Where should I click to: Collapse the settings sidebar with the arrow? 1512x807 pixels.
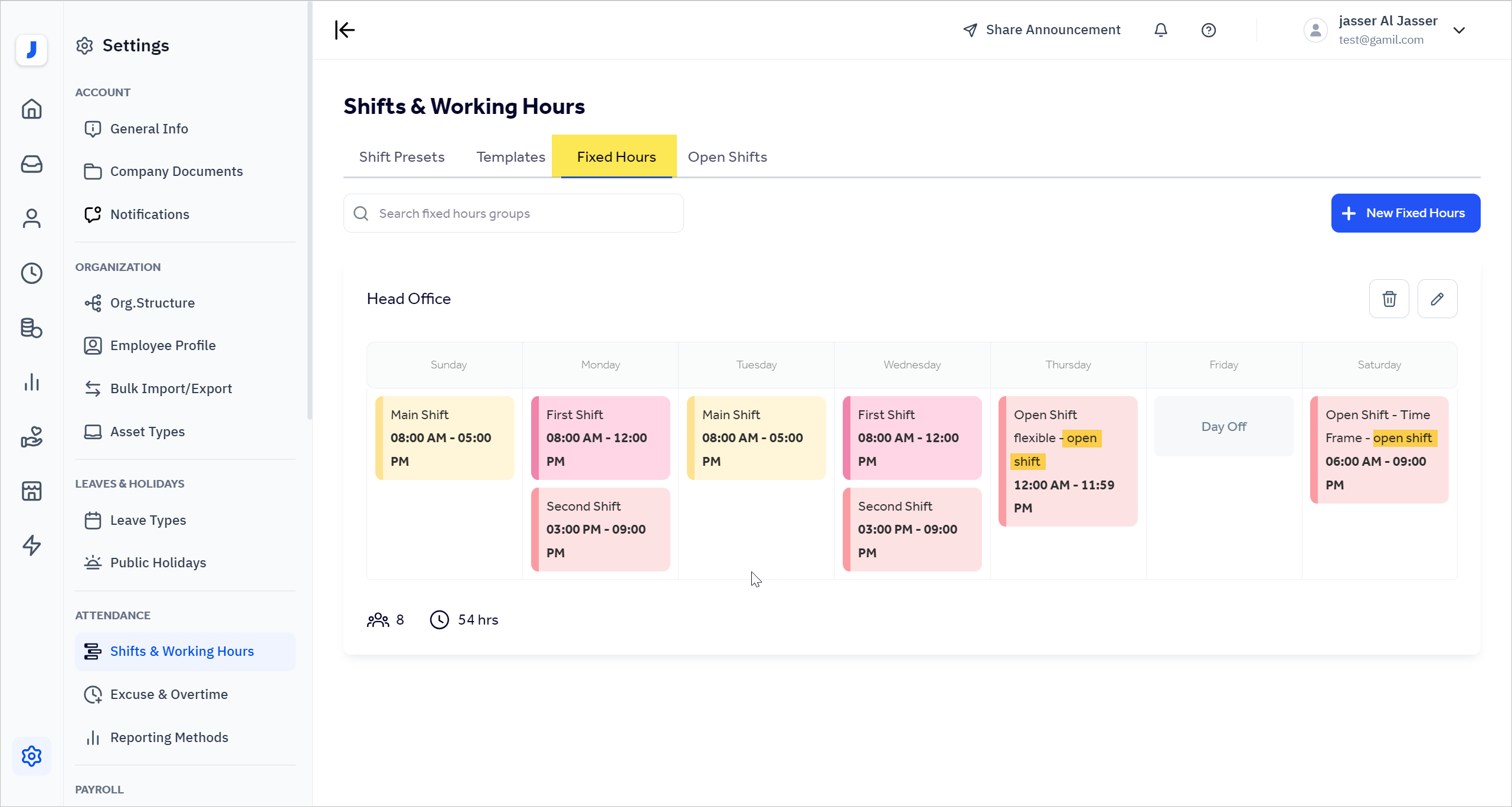coord(344,30)
